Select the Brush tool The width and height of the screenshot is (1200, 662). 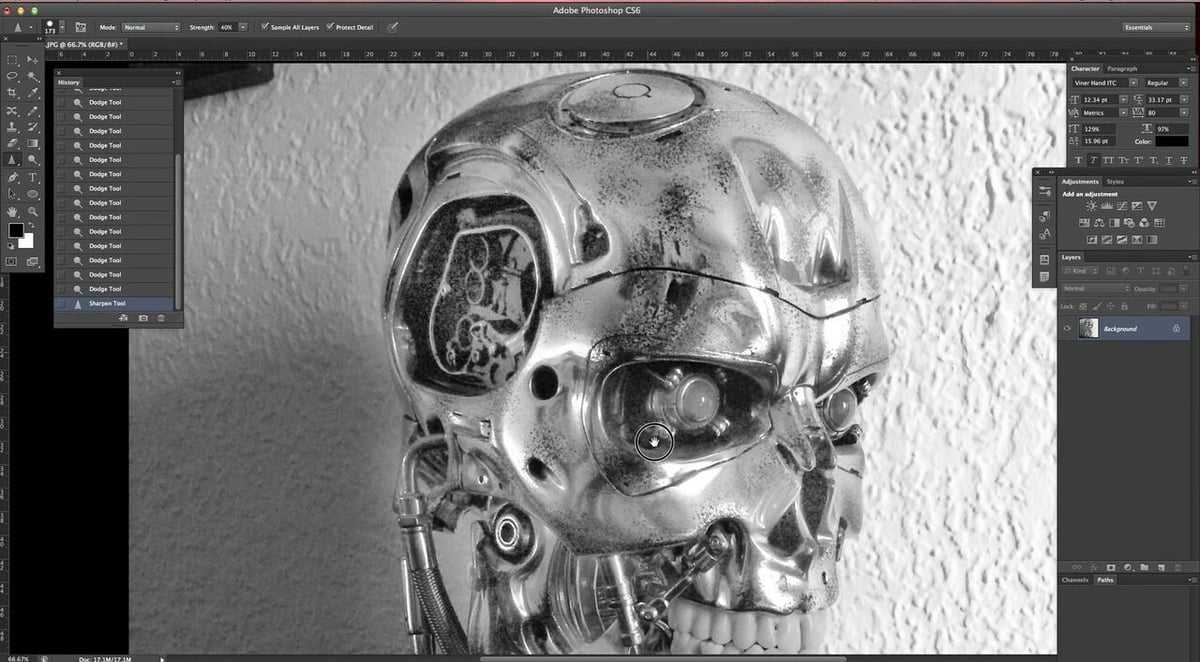33,110
